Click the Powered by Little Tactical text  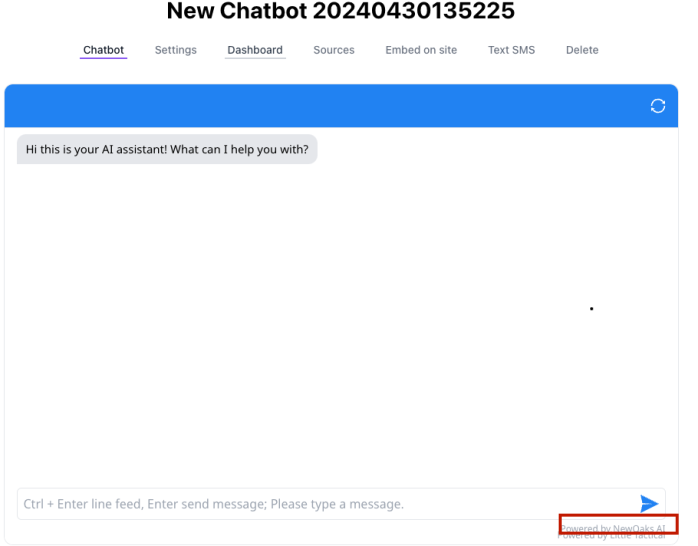(x=611, y=536)
